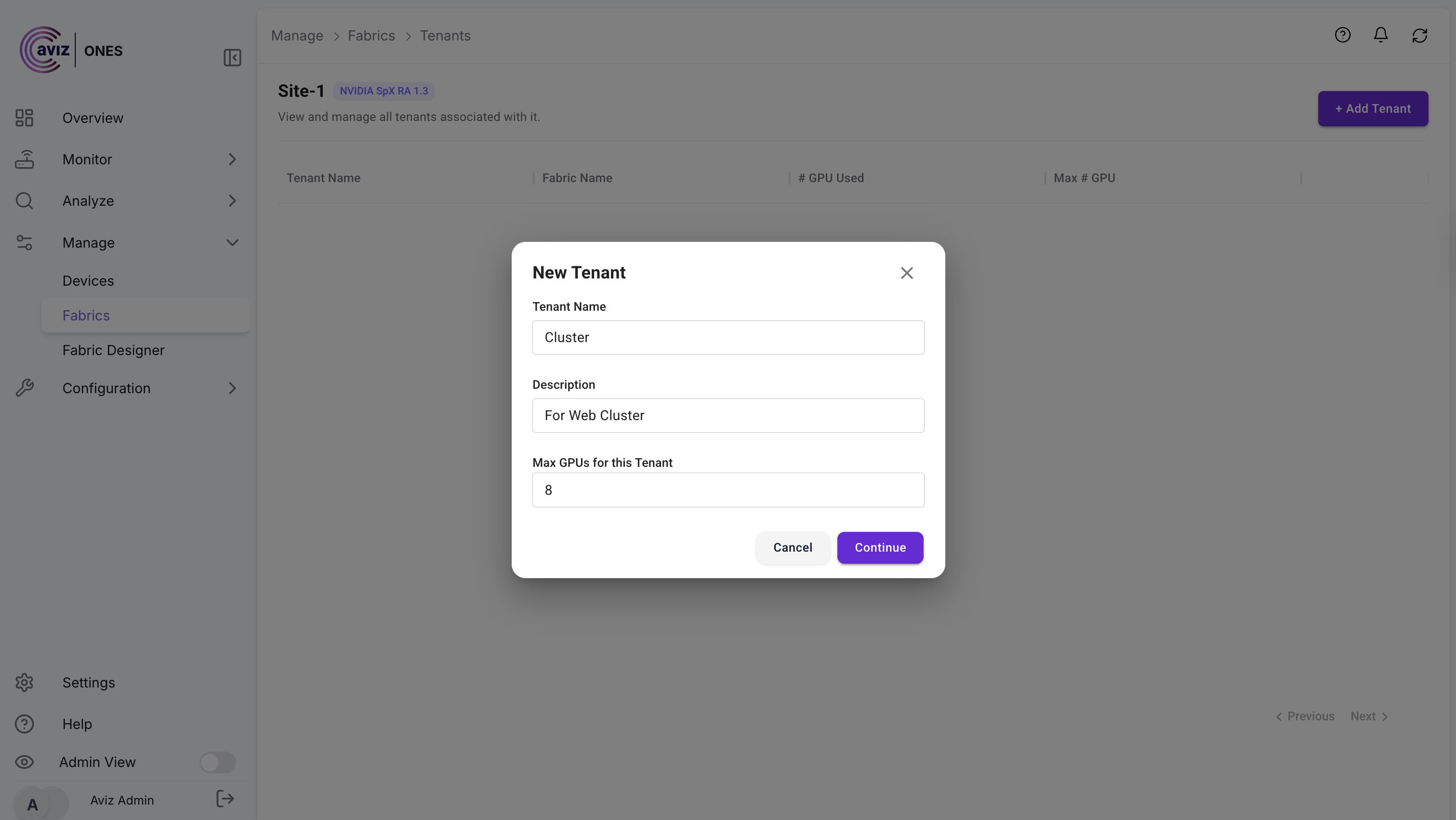Expand the Monitor menu chevron
This screenshot has width=1456, height=820.
click(x=232, y=159)
